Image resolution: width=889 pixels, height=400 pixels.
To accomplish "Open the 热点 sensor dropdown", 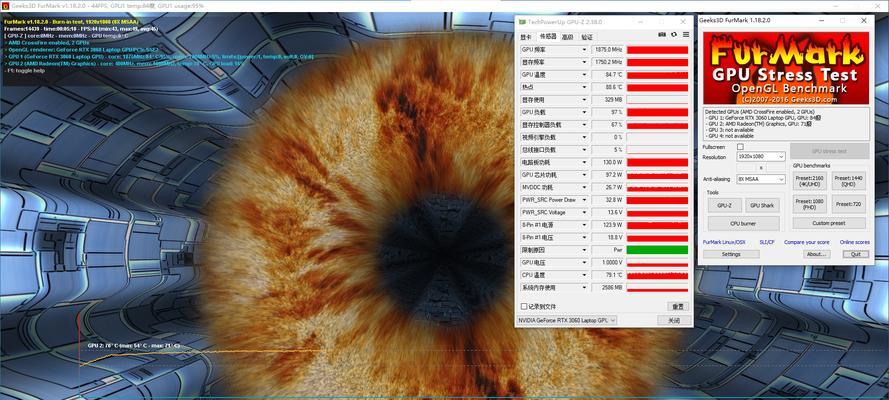I will (585, 87).
